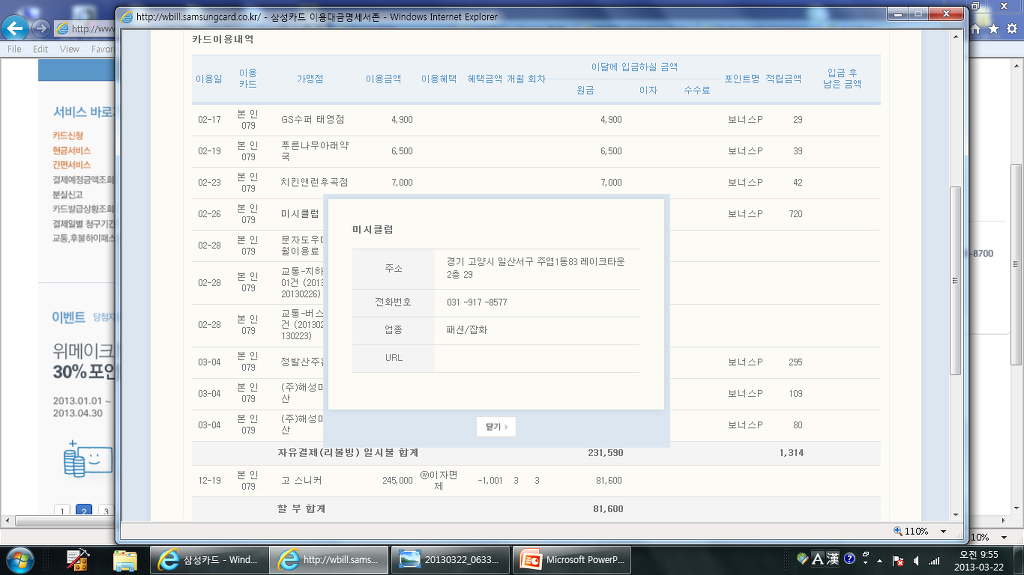
Task: Click the popup phone number 031-917-8577
Action: click(477, 303)
